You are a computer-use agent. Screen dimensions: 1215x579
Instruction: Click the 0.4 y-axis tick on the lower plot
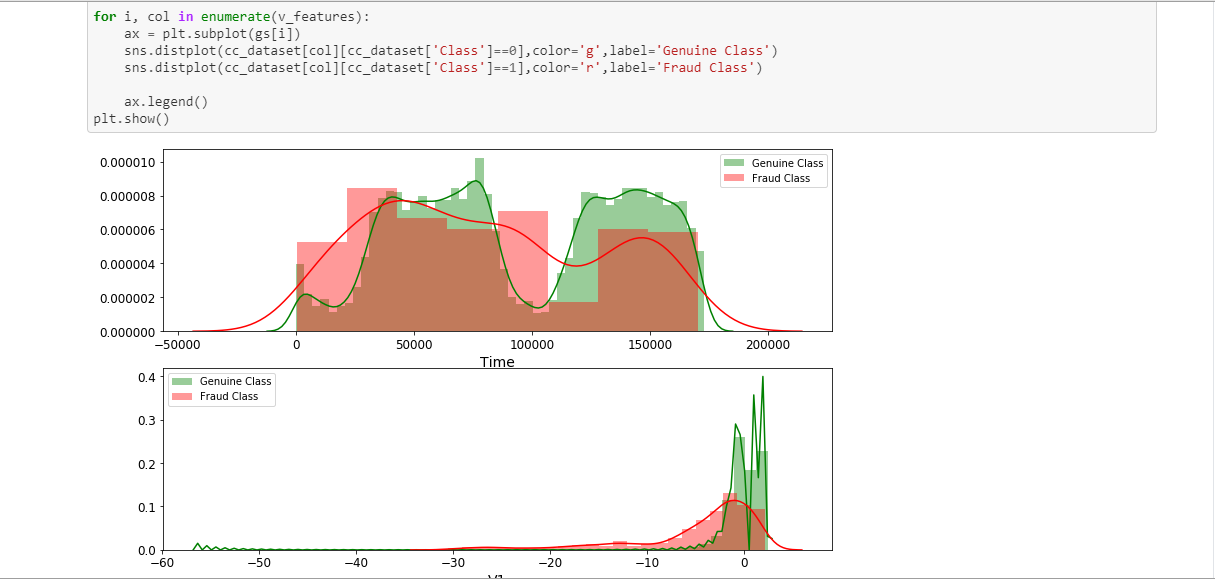[x=144, y=377]
